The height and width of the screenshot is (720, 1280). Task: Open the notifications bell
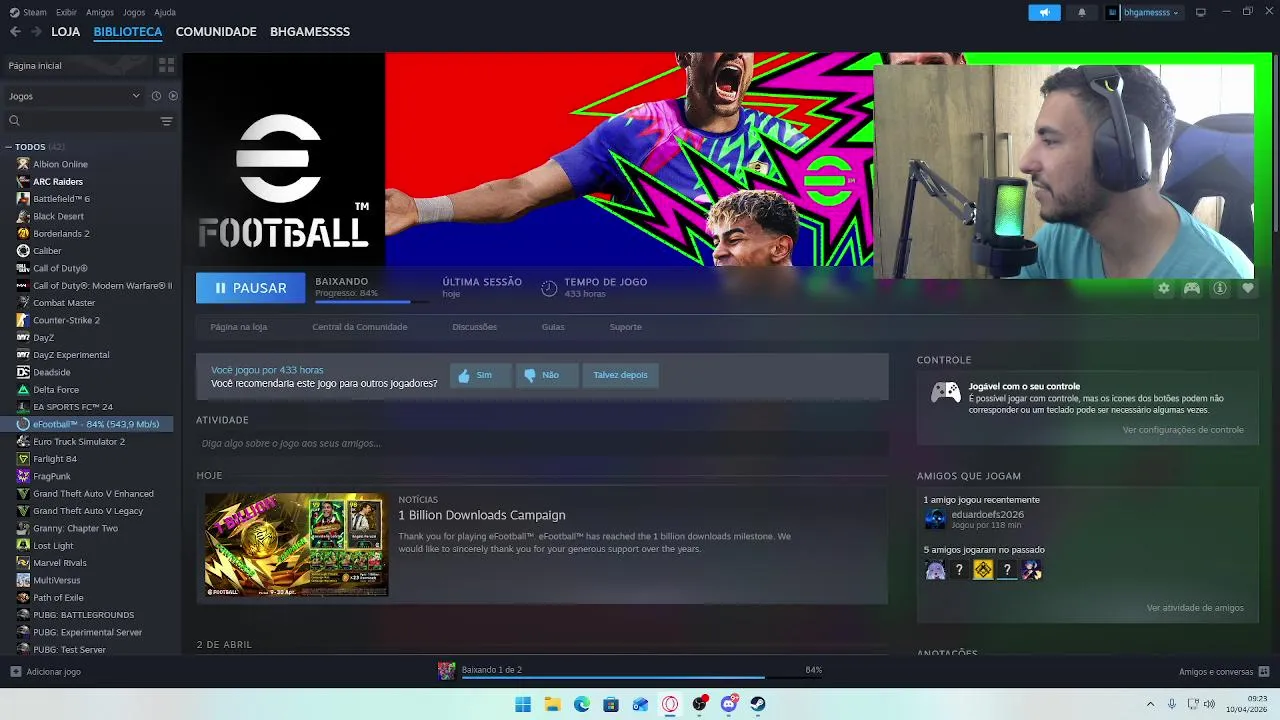(x=1081, y=12)
